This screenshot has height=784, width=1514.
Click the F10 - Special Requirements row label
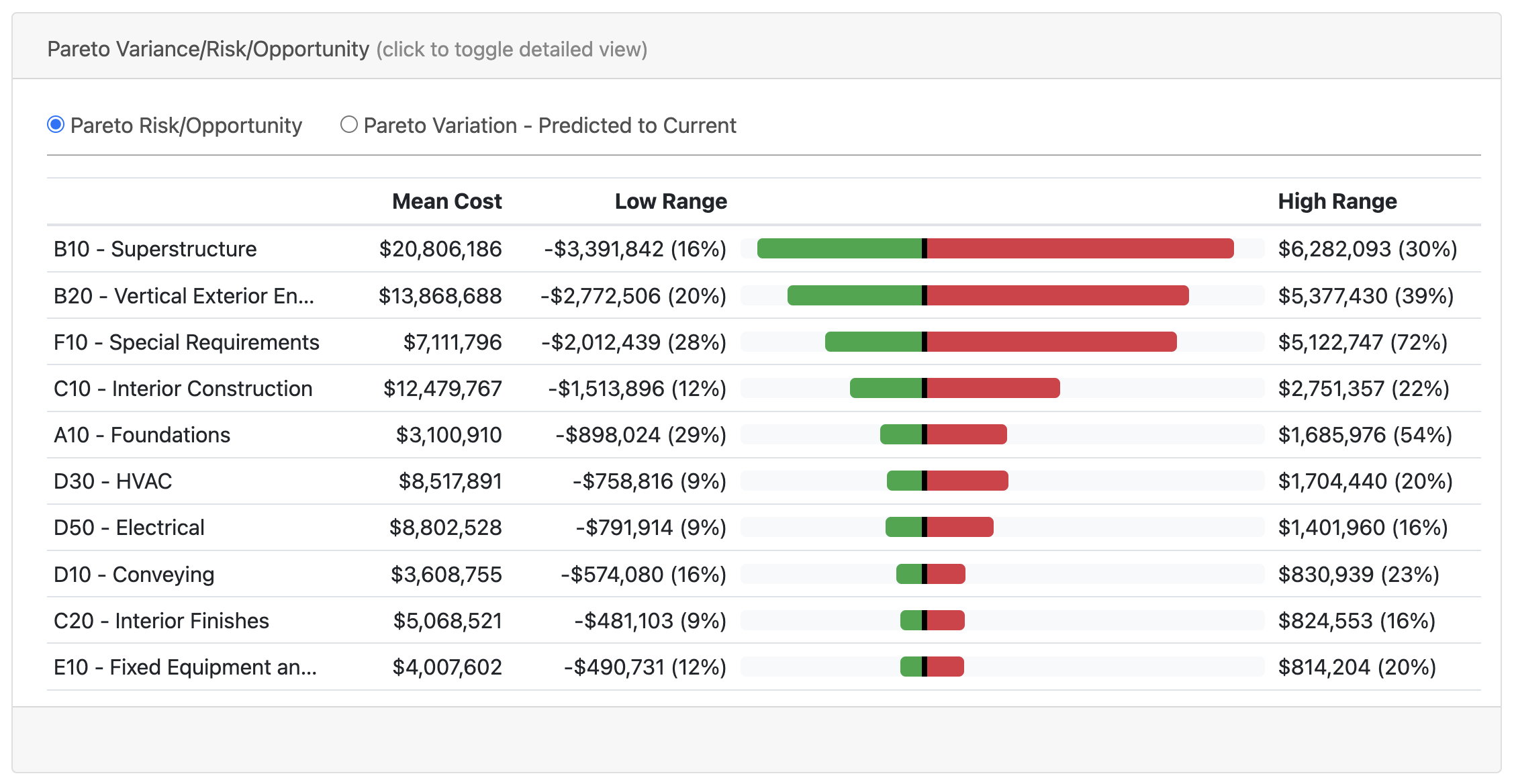(x=186, y=342)
